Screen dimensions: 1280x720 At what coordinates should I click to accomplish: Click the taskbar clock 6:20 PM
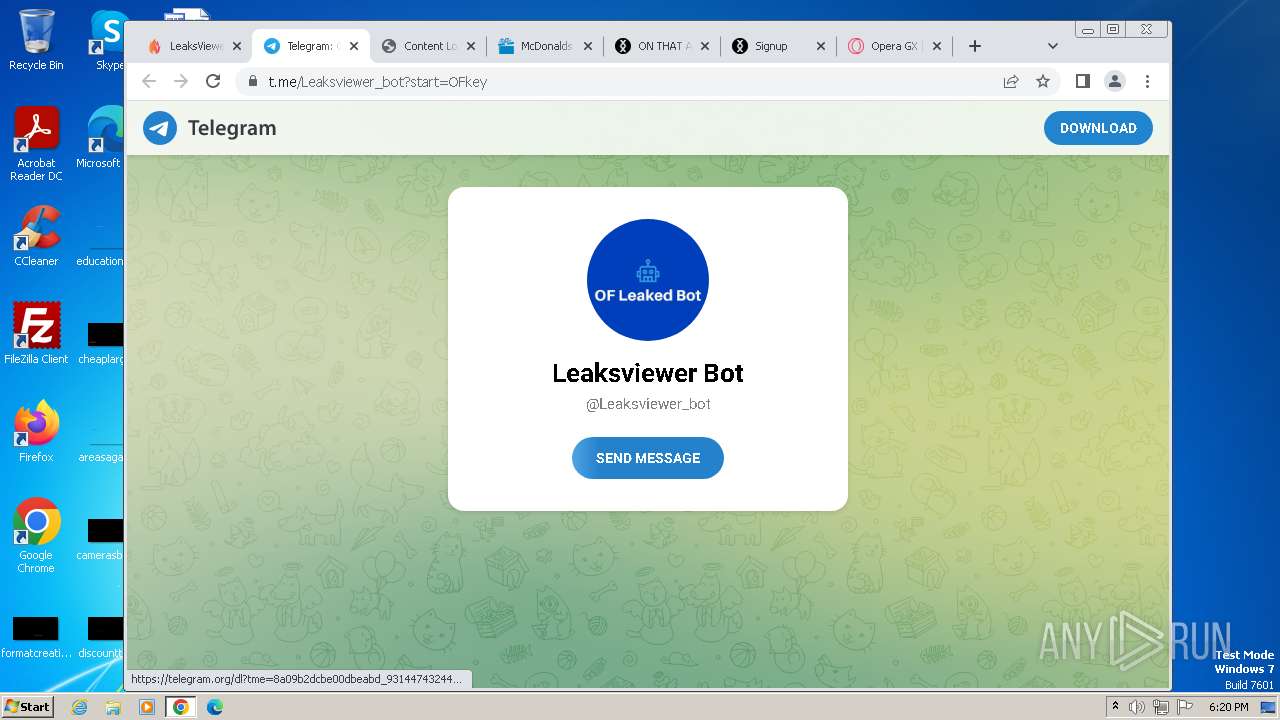pyautogui.click(x=1228, y=707)
